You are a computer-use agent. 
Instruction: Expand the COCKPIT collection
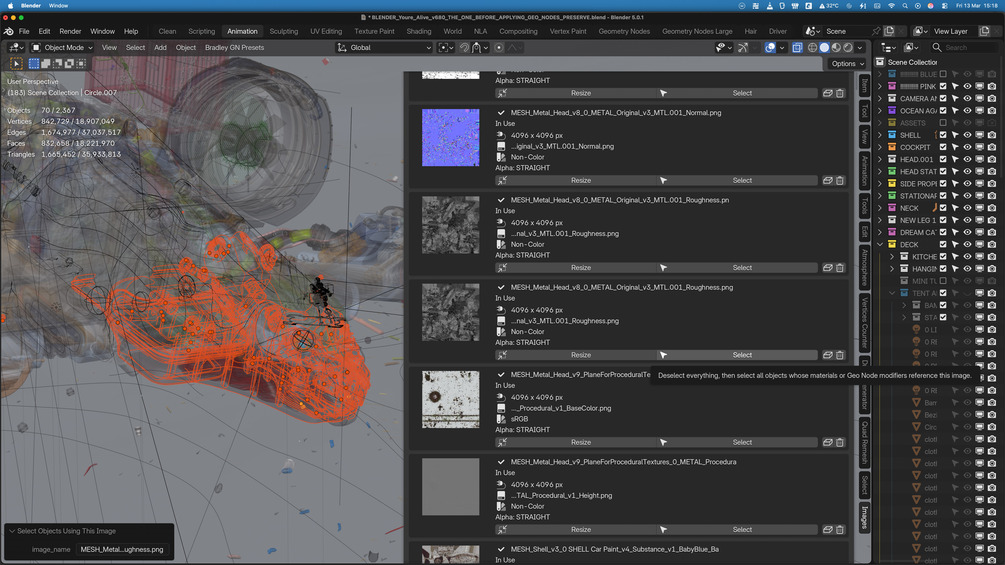point(880,147)
